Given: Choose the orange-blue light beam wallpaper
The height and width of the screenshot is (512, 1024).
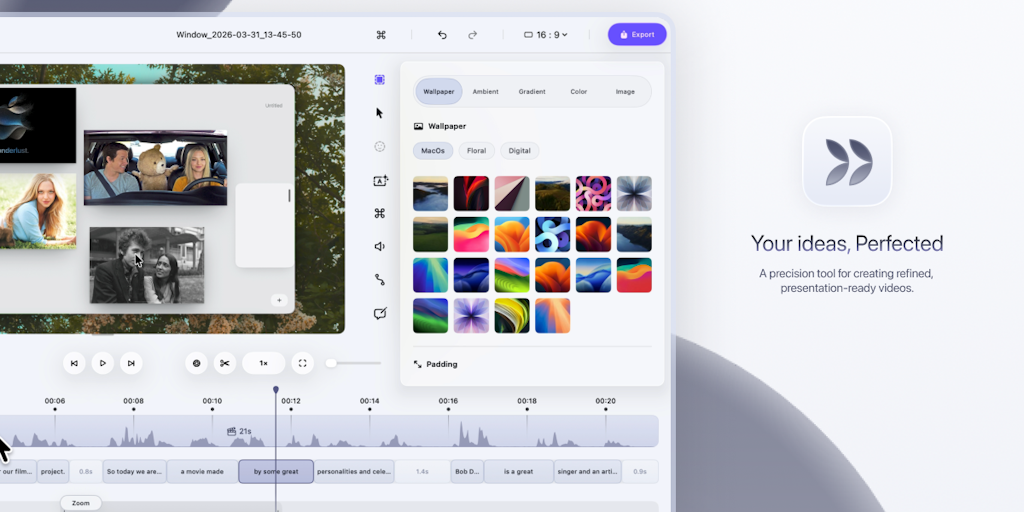Looking at the screenshot, I should point(552,316).
